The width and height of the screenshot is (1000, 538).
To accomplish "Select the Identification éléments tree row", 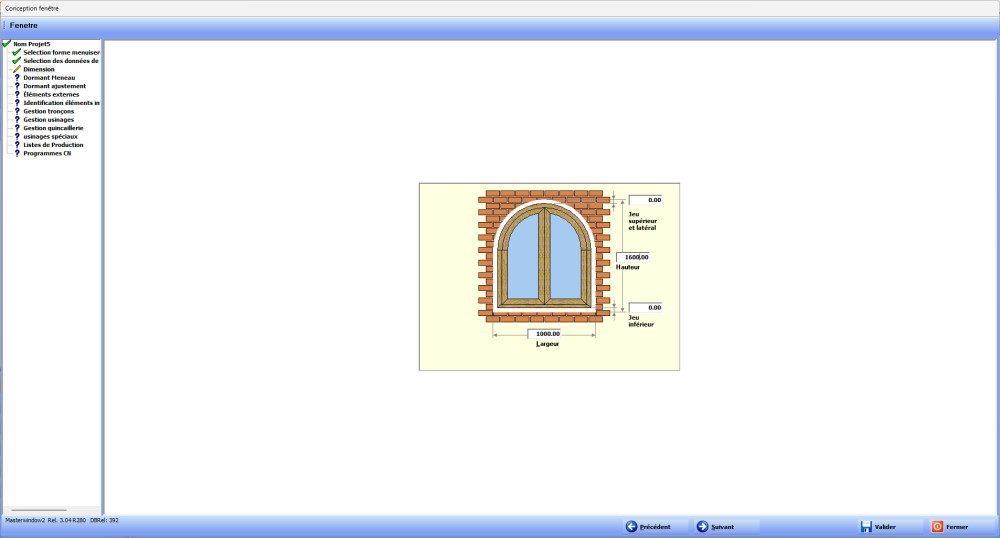I will pos(61,103).
